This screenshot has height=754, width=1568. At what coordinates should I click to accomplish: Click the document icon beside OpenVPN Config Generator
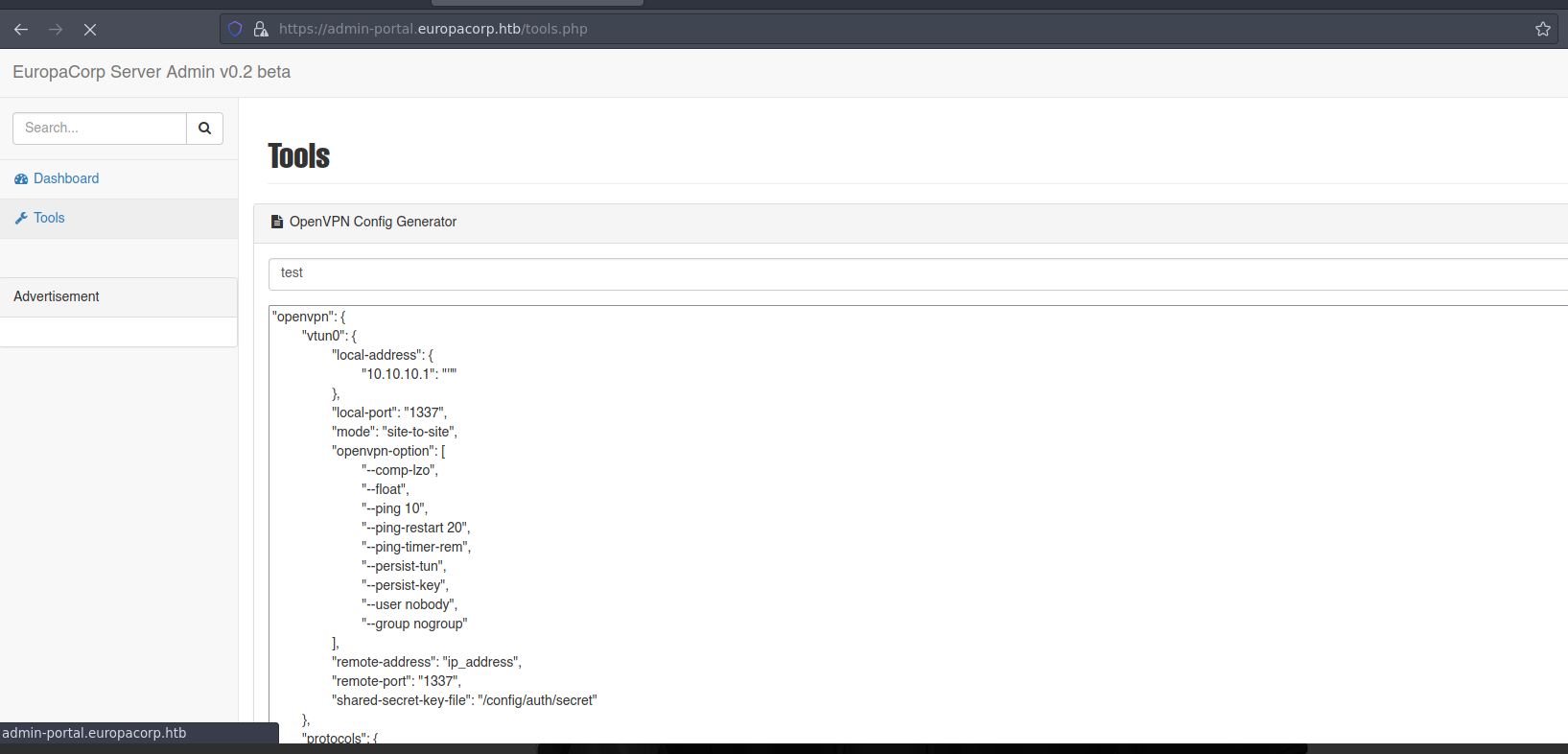tap(277, 222)
